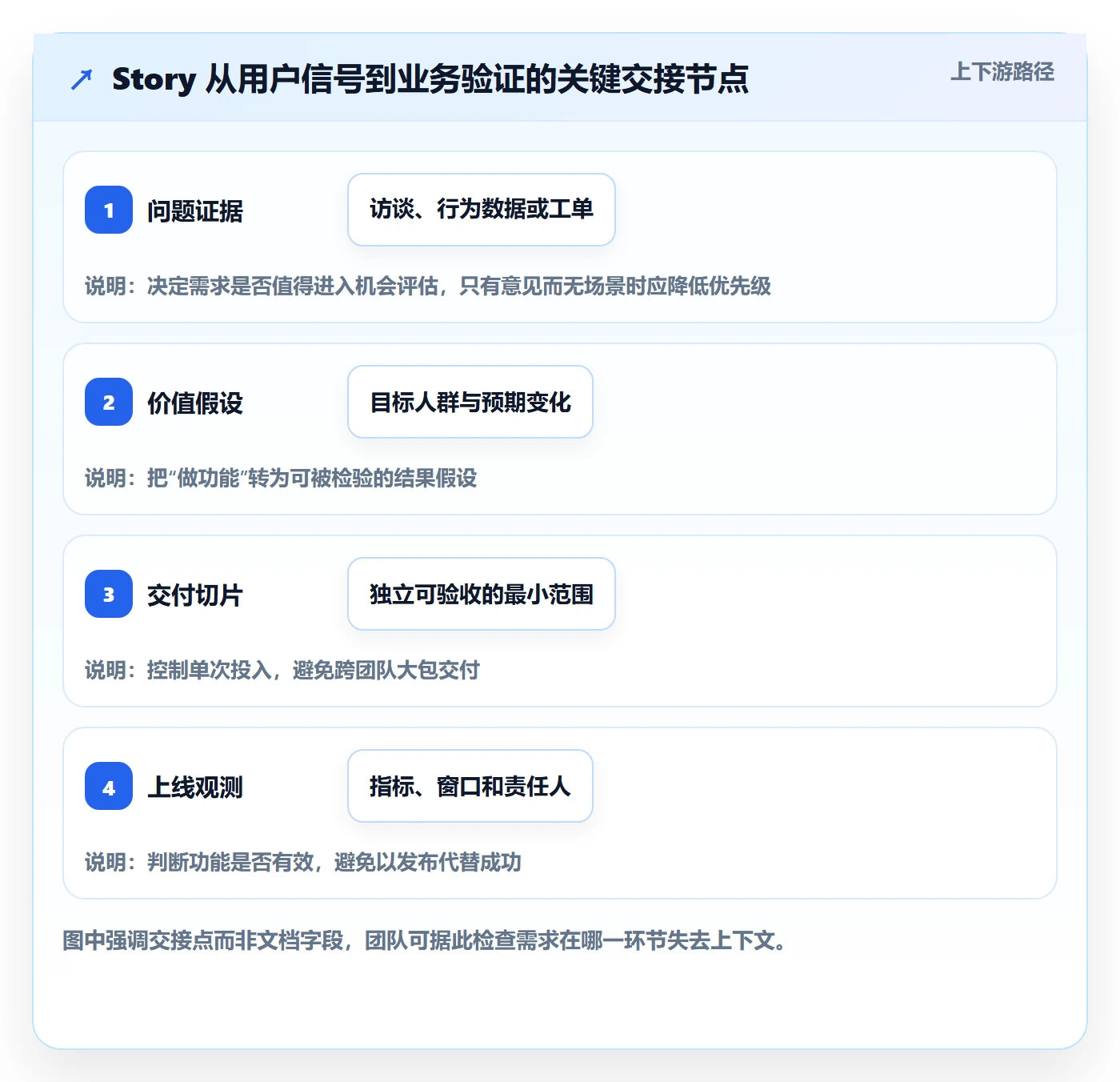Click the note 说明：把“做功能”转为可被检验的结果假设
1120x1082 pixels.
(x=281, y=479)
